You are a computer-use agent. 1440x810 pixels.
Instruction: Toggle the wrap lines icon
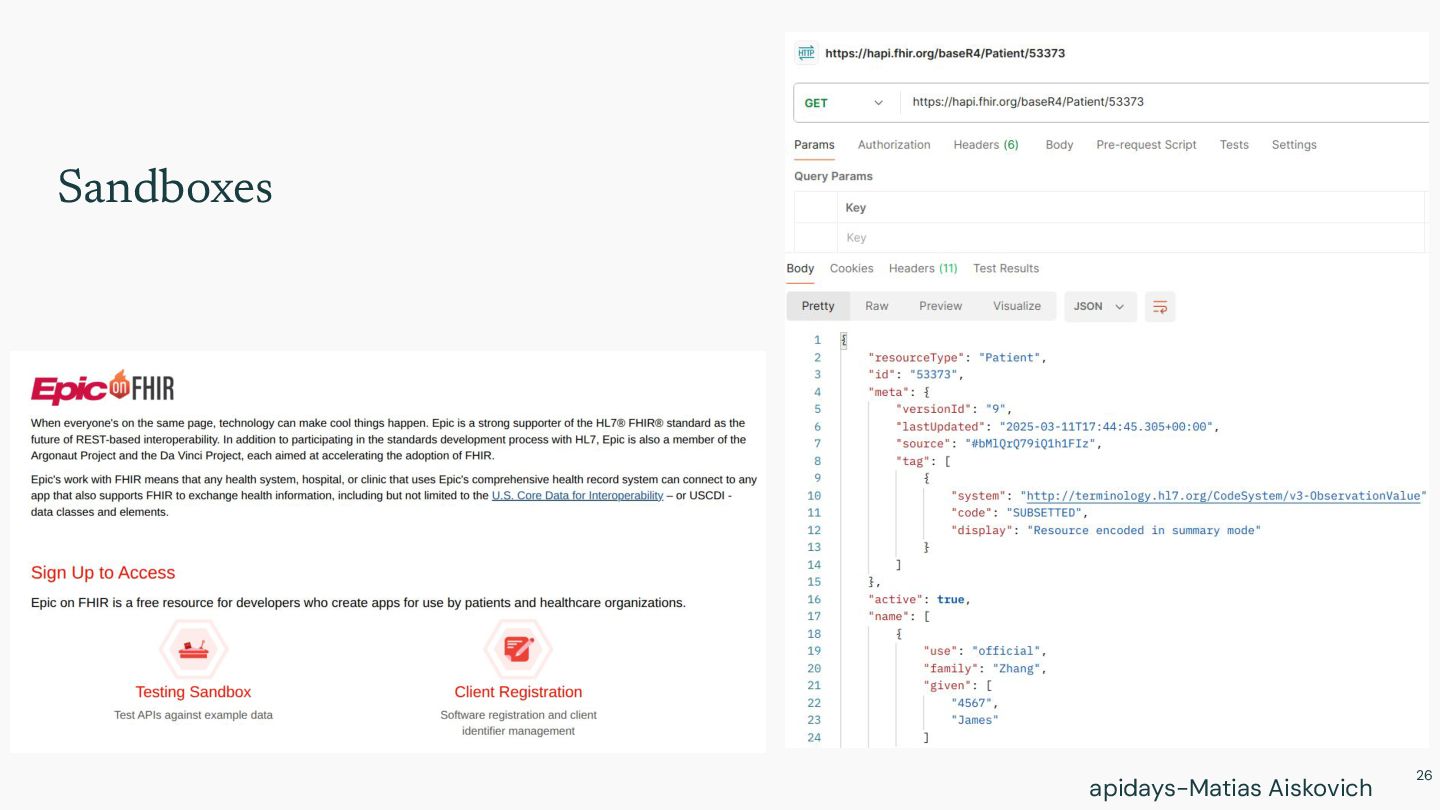tap(1160, 307)
